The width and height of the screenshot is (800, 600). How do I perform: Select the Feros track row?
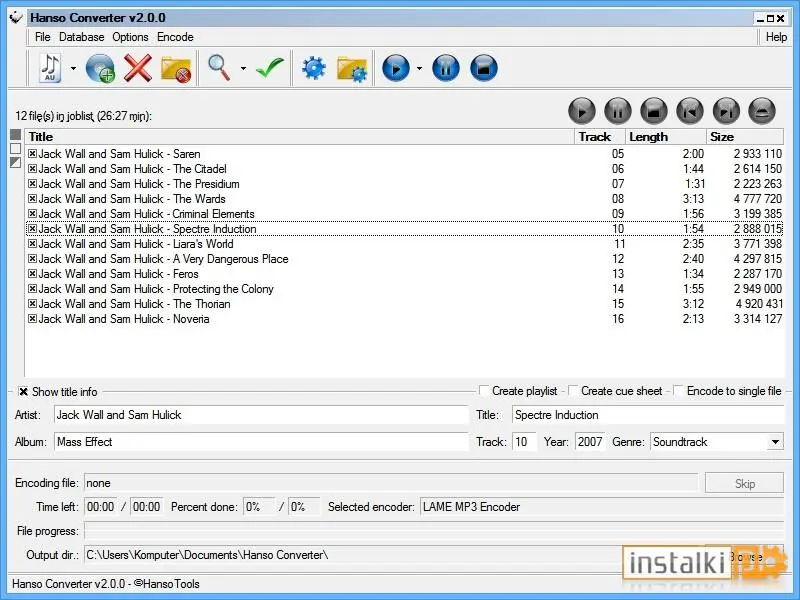click(405, 274)
